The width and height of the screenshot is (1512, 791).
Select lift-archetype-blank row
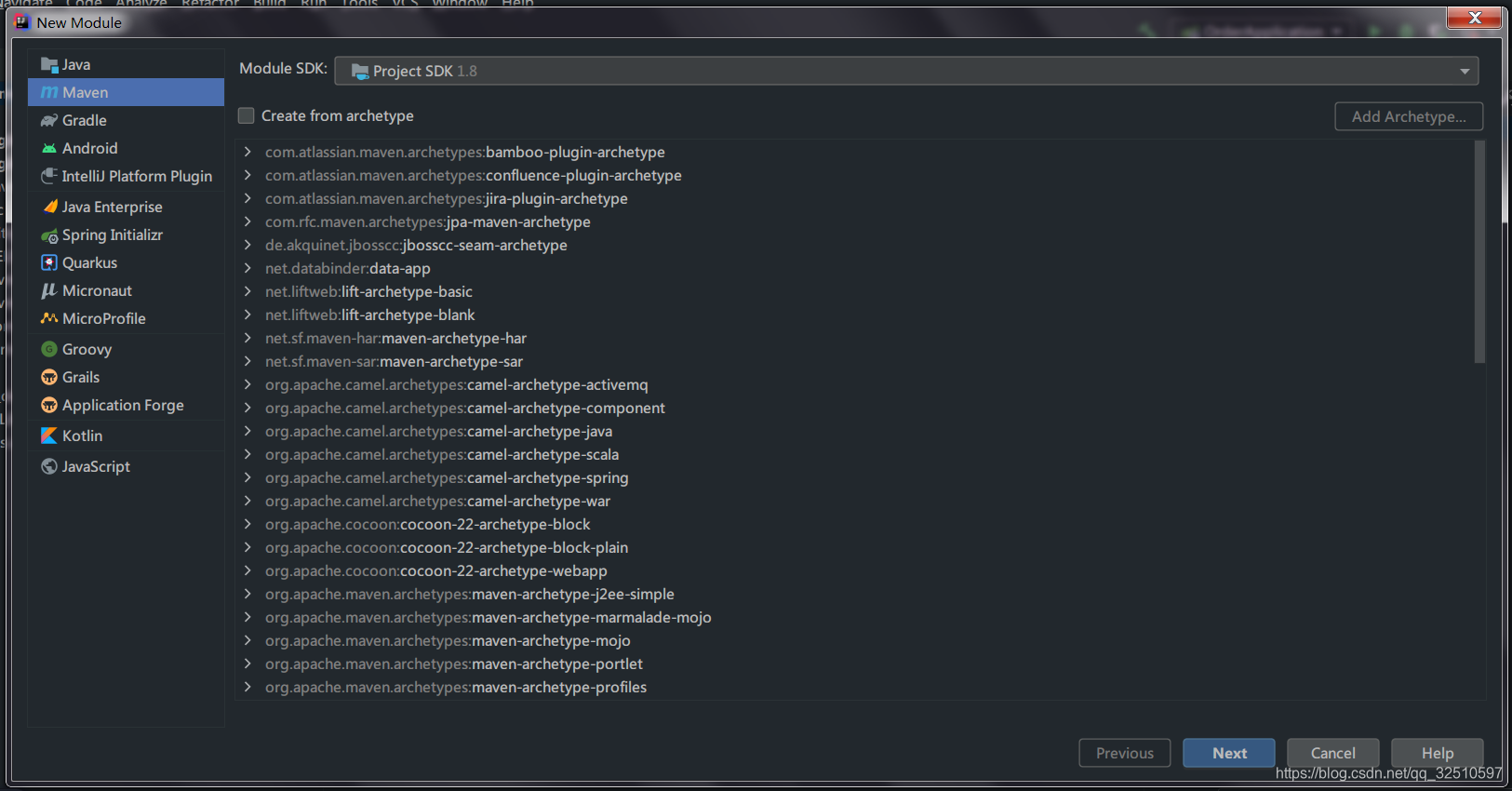854,315
